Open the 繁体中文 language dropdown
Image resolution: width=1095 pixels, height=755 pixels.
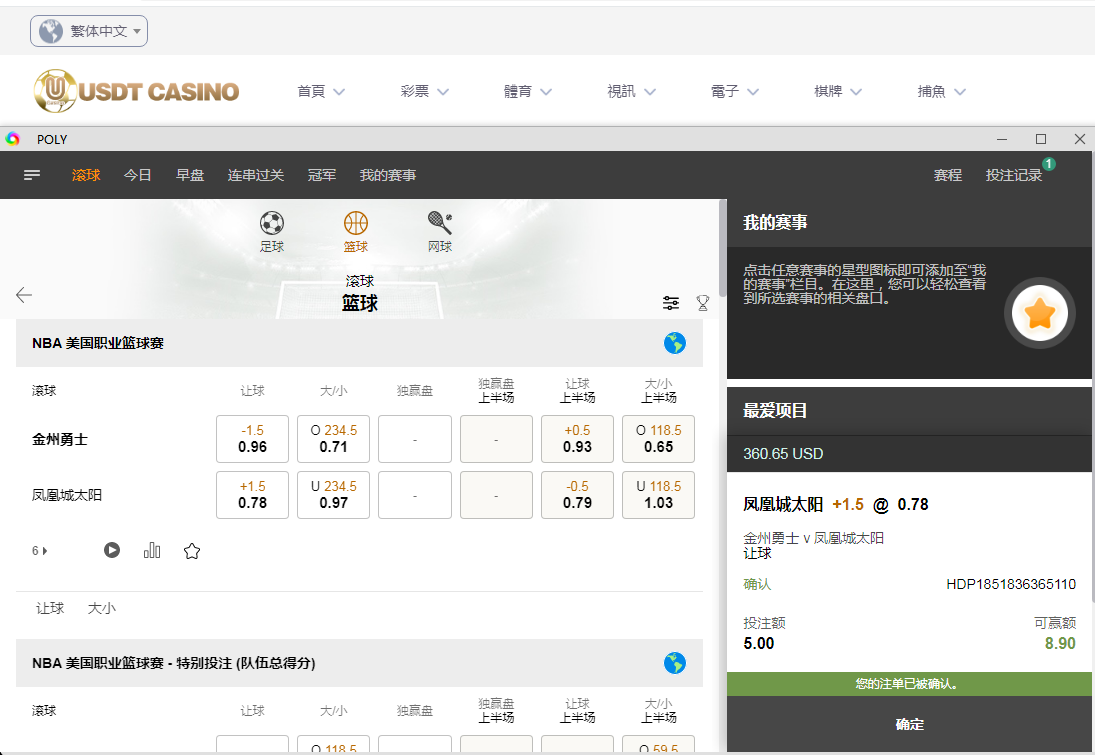pos(89,31)
